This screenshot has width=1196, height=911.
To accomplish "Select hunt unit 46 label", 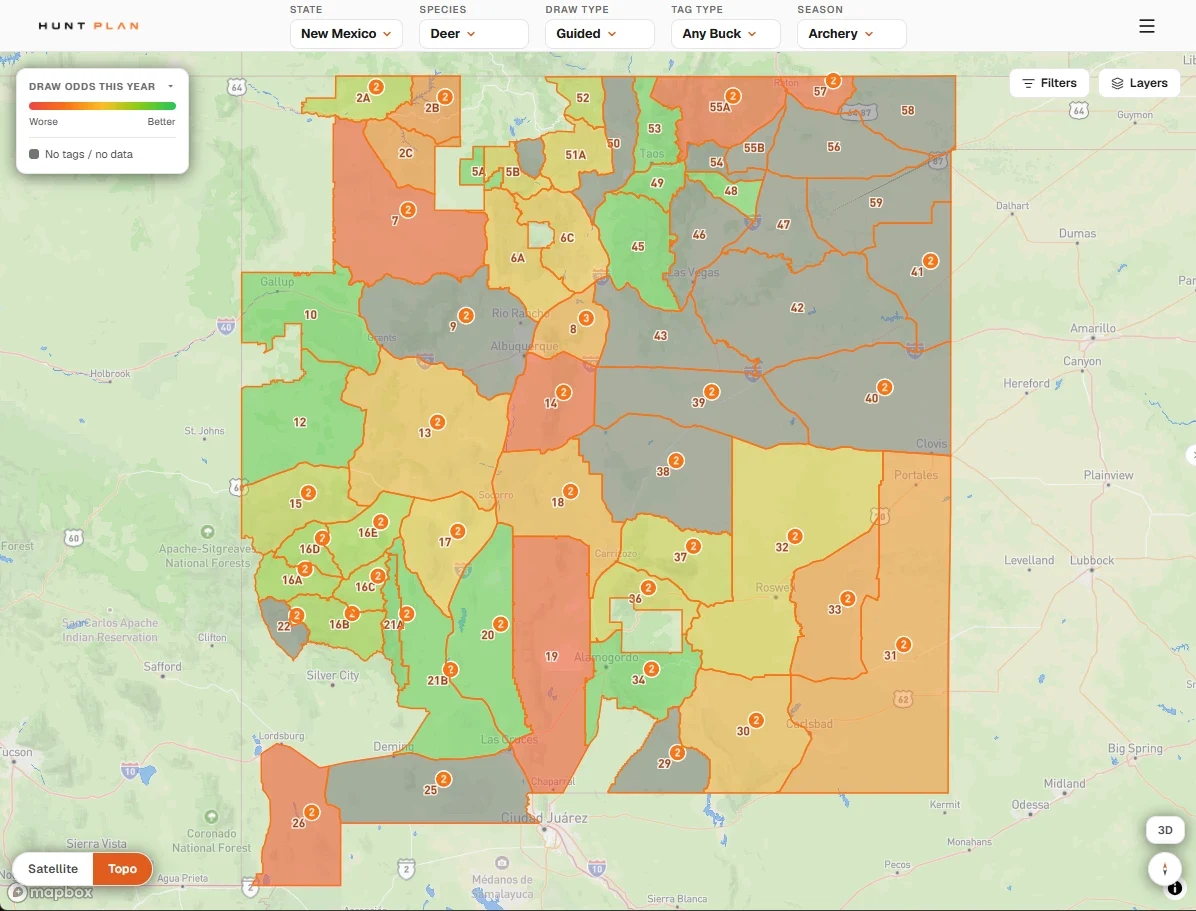I will point(699,234).
